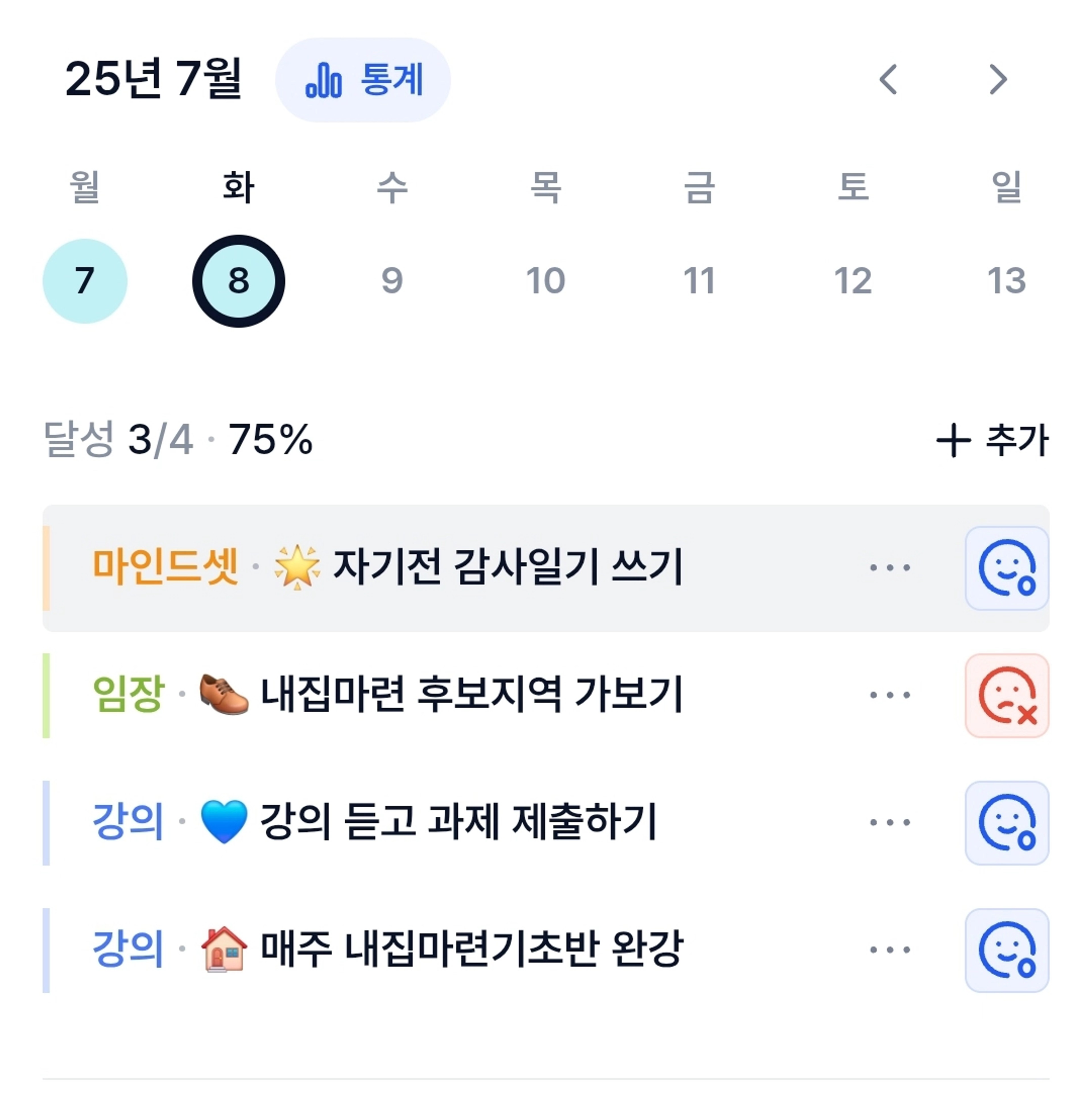Open the 통계 statistics button

363,80
